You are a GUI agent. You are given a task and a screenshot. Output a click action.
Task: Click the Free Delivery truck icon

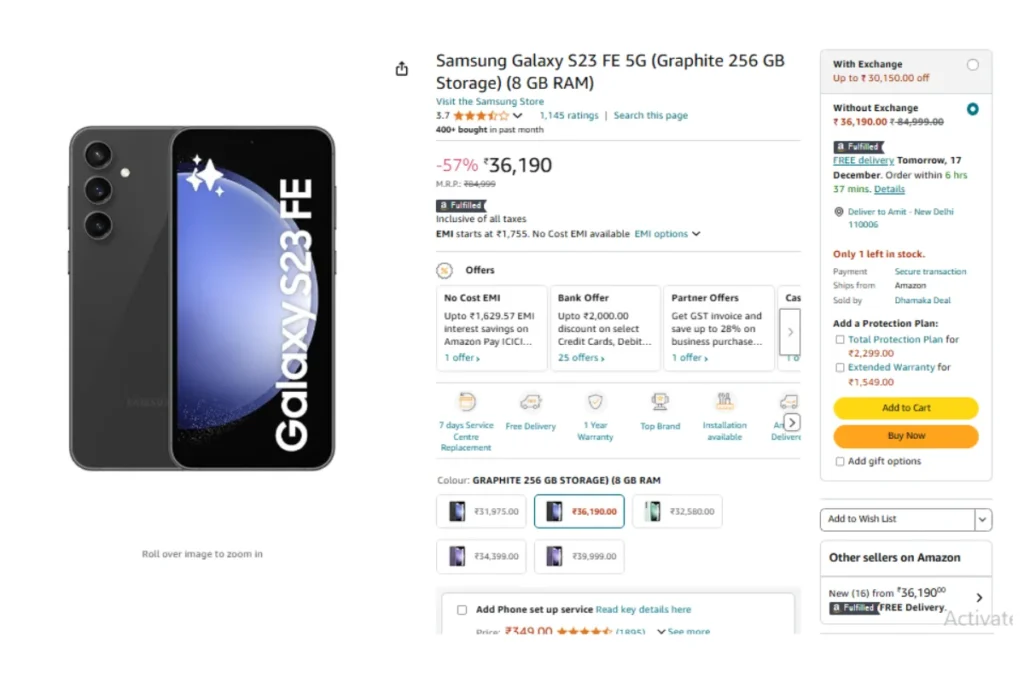(x=530, y=402)
